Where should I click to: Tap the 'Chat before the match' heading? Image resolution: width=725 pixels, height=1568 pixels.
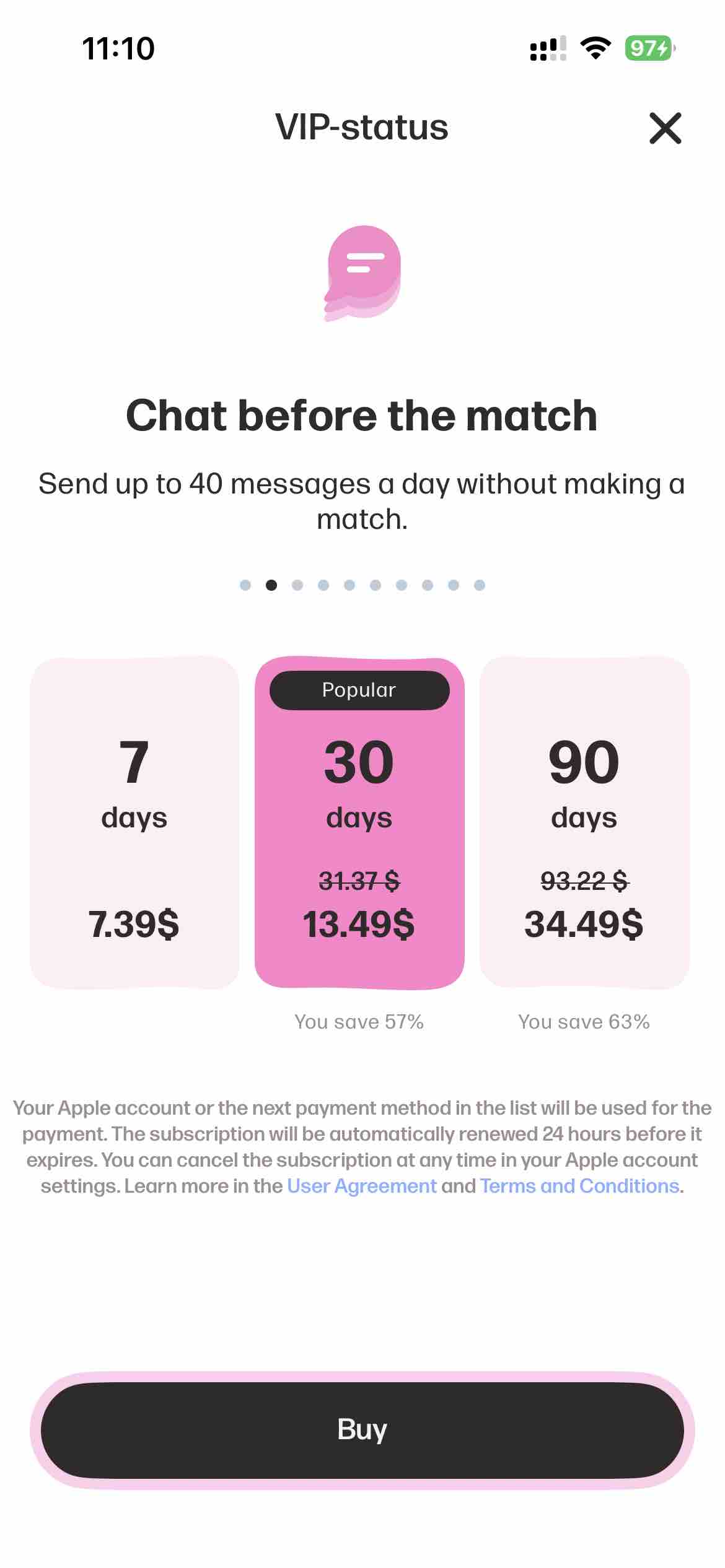tap(362, 415)
